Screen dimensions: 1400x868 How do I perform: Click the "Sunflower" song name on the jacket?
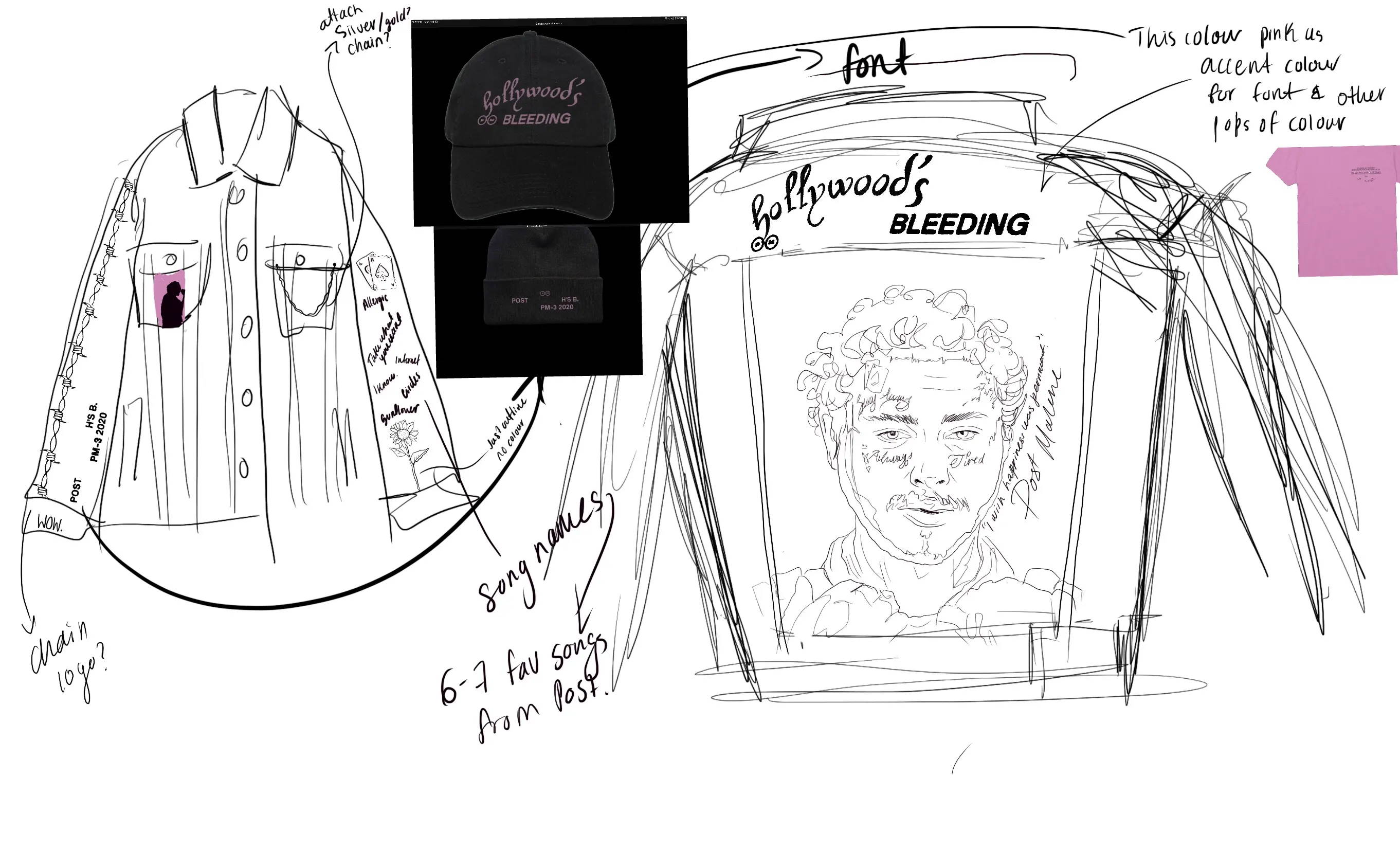click(399, 413)
